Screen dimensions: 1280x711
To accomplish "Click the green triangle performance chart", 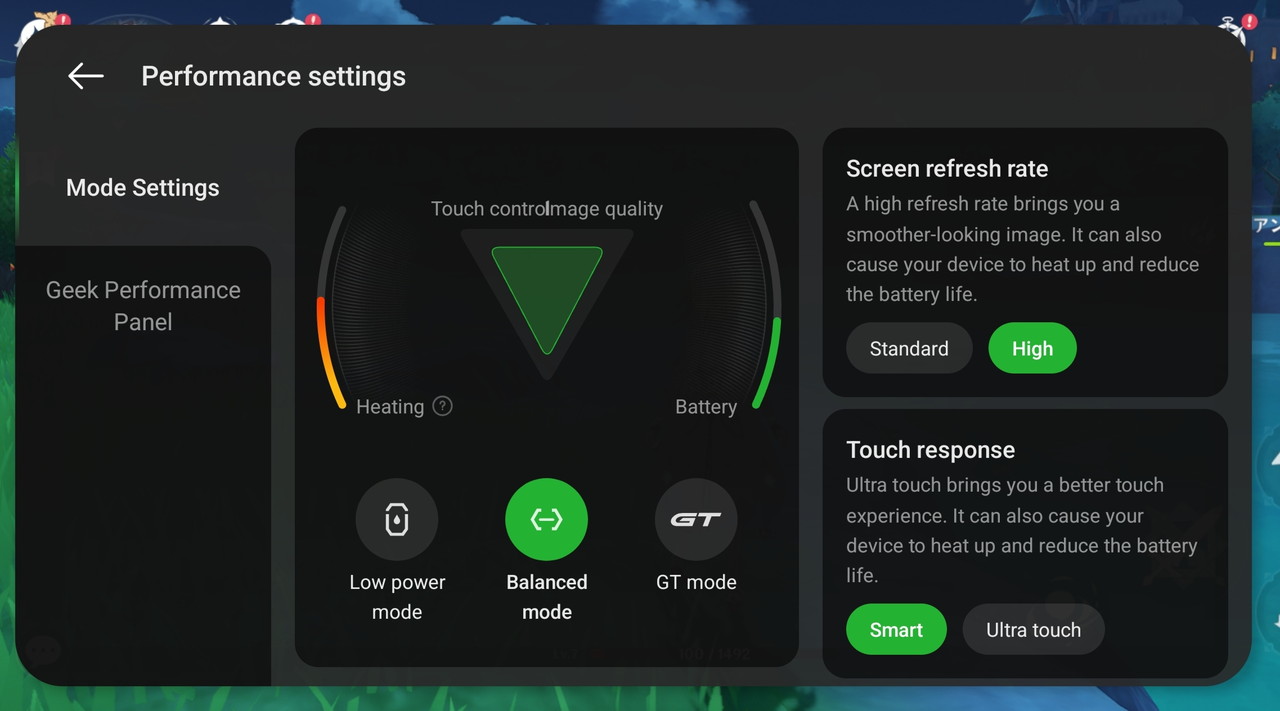I will (x=547, y=292).
